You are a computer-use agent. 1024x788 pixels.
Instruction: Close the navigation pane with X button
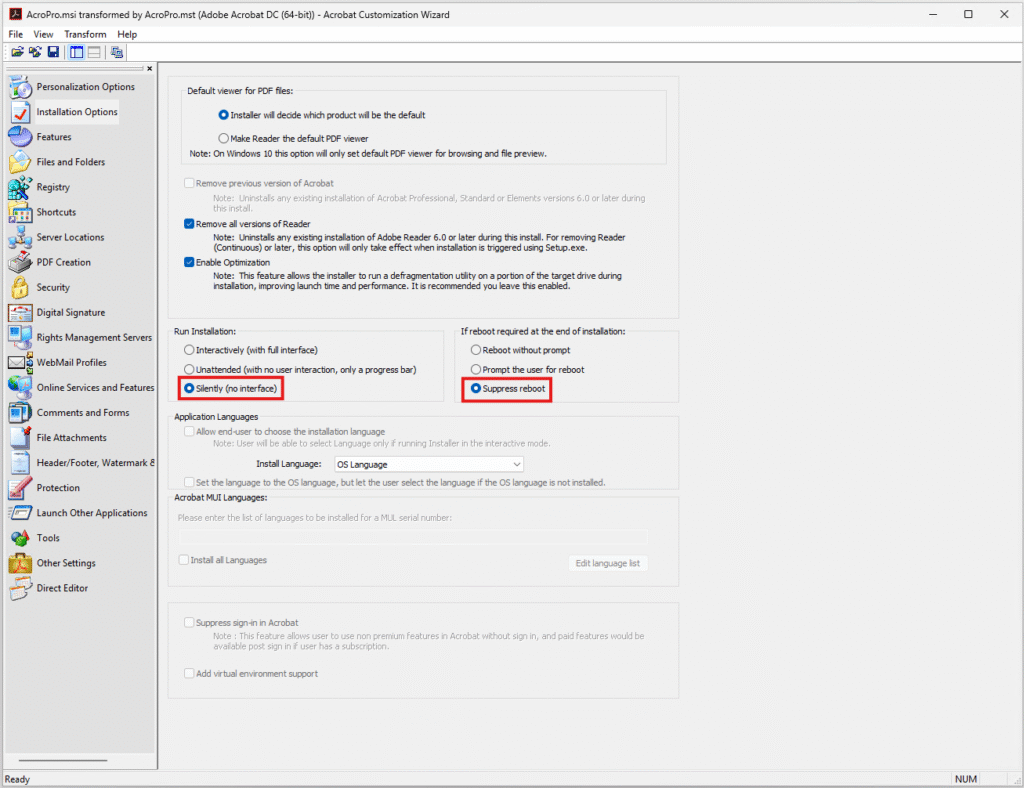[150, 69]
